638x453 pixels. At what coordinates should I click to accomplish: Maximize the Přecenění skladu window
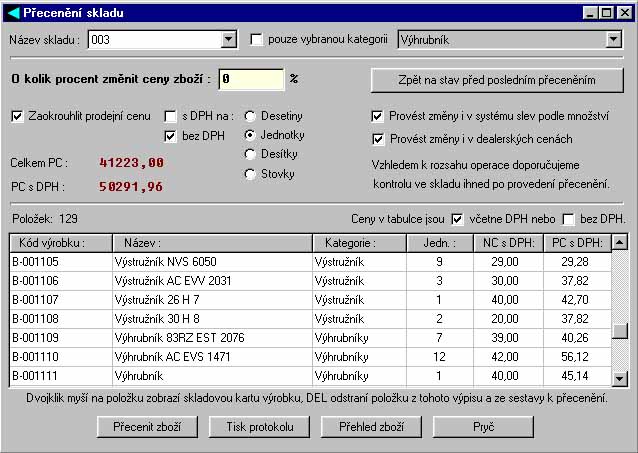(606, 13)
